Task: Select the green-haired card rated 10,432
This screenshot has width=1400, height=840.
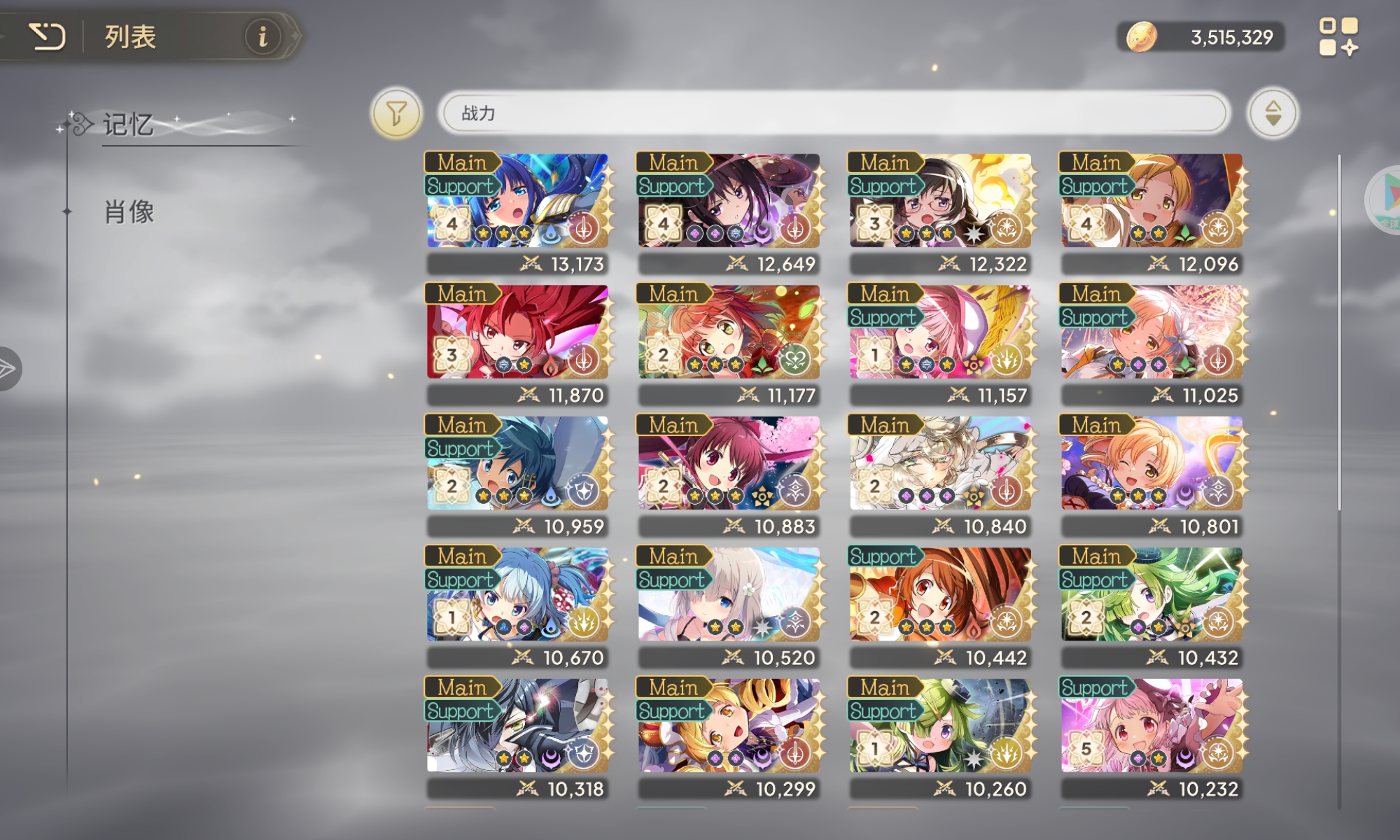Action: [1152, 607]
